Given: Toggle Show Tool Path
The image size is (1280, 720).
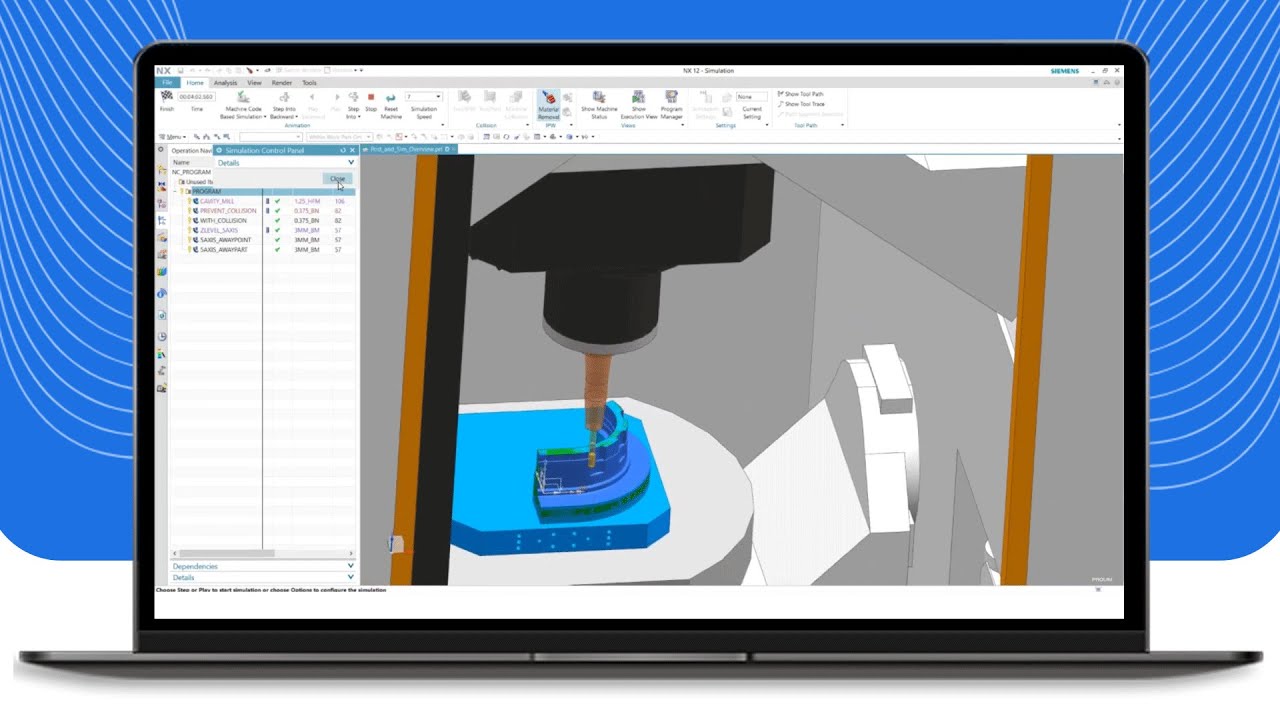Looking at the screenshot, I should 801,94.
